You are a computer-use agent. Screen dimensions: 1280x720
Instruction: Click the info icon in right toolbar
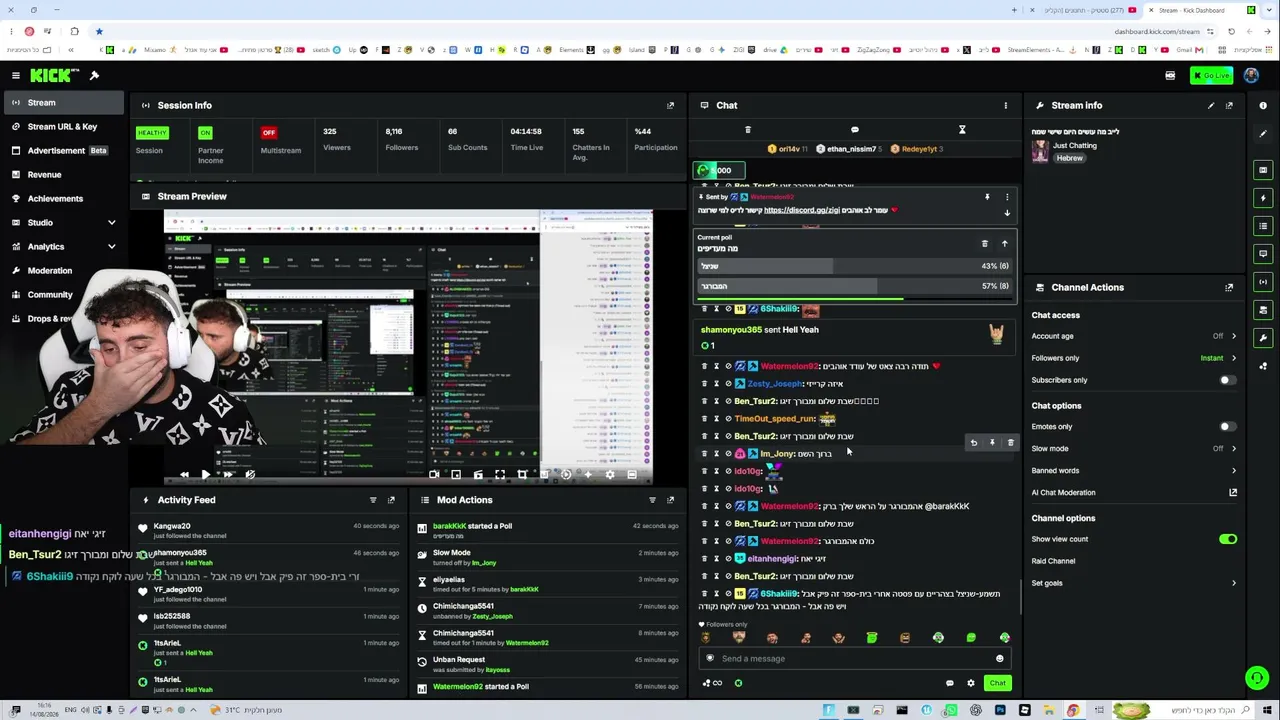(1263, 105)
